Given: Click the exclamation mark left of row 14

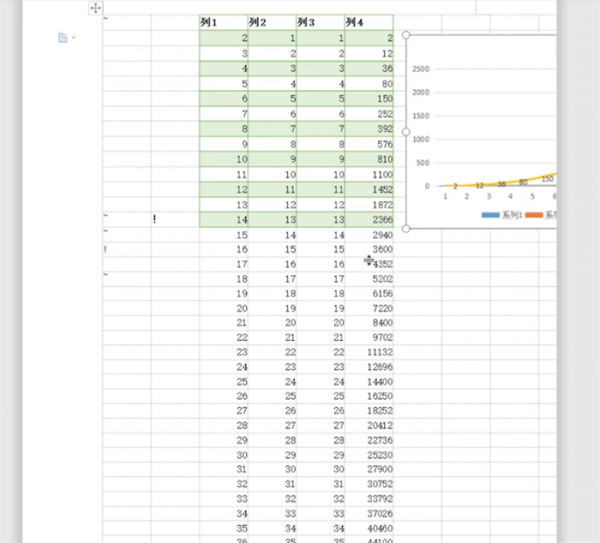Looking at the screenshot, I should [155, 219].
